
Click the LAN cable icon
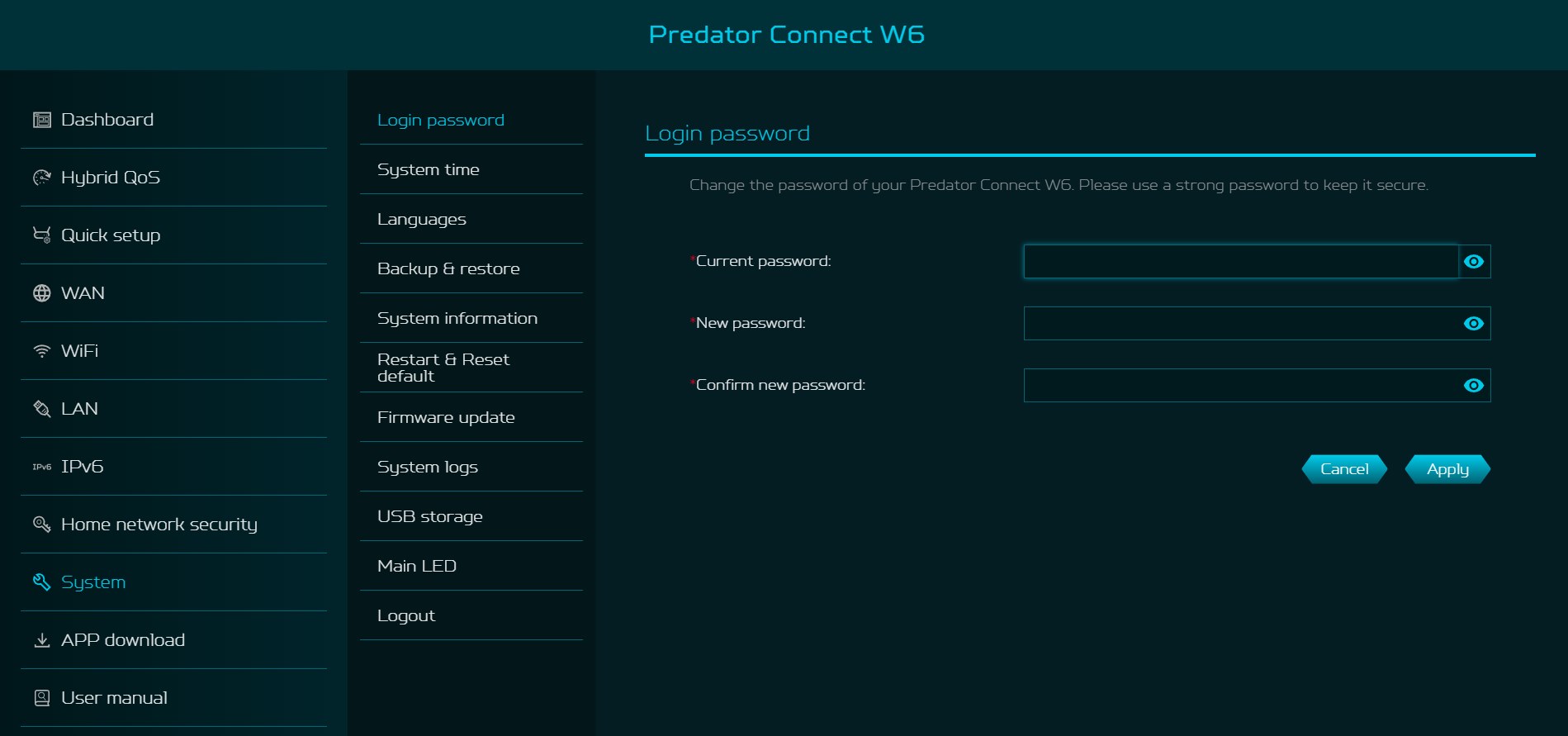pyautogui.click(x=41, y=409)
